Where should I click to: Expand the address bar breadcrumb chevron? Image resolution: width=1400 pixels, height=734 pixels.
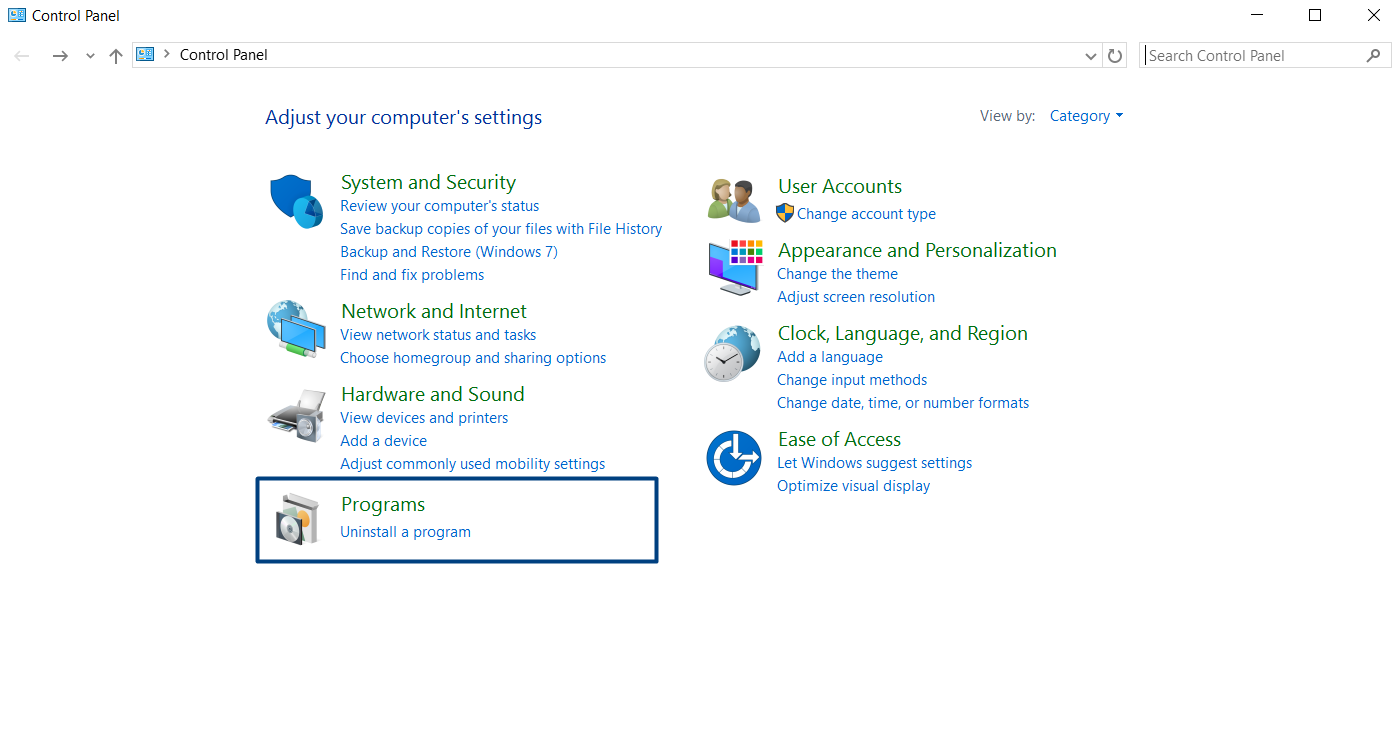coord(167,55)
